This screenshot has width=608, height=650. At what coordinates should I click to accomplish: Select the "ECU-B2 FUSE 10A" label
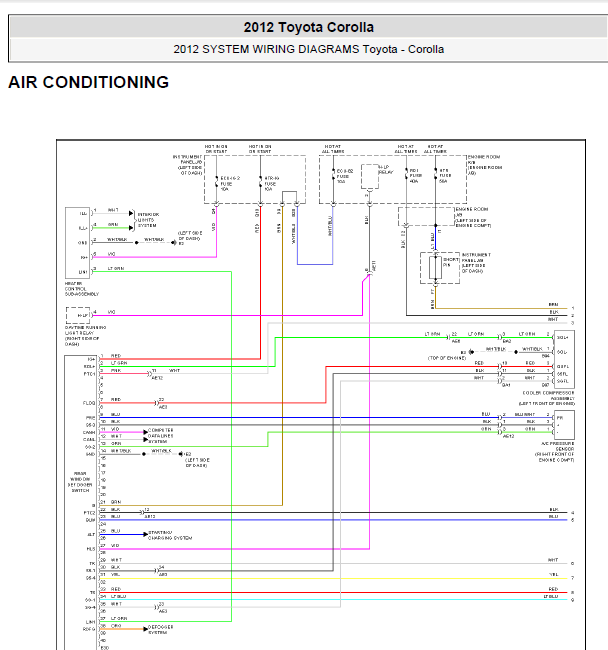click(345, 176)
